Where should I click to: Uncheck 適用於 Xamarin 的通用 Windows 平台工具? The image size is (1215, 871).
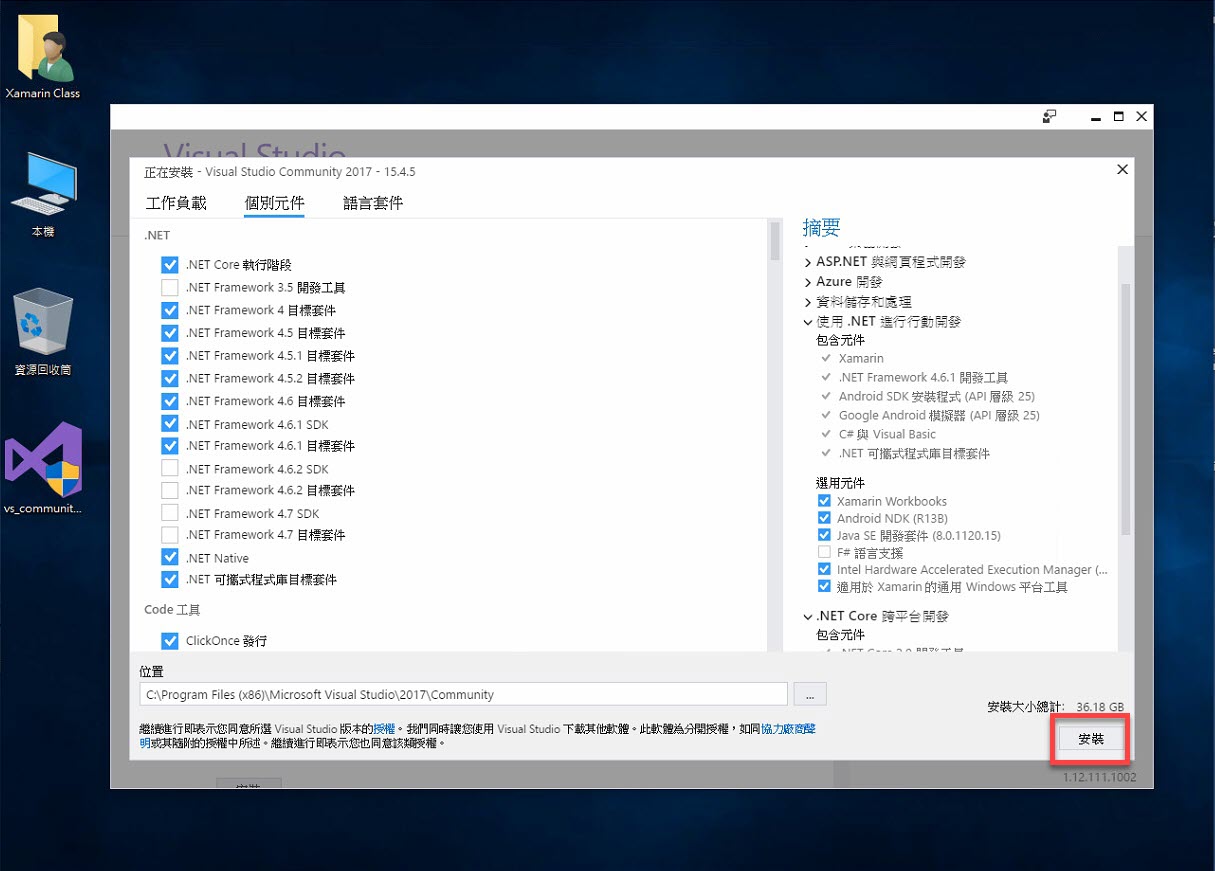click(824, 586)
